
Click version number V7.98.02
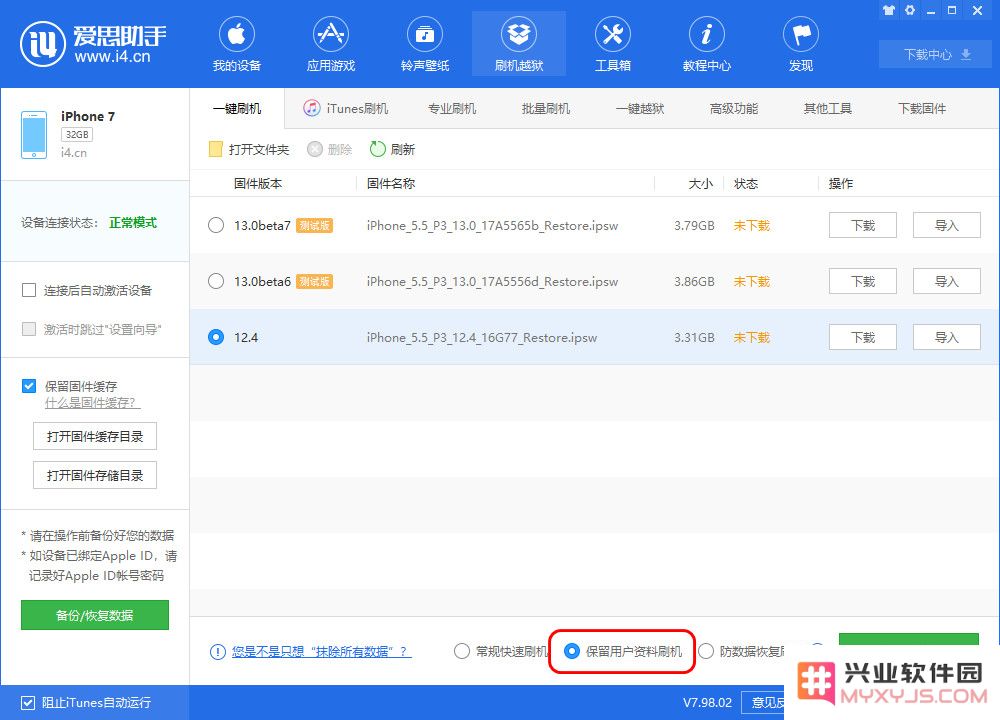[x=707, y=703]
